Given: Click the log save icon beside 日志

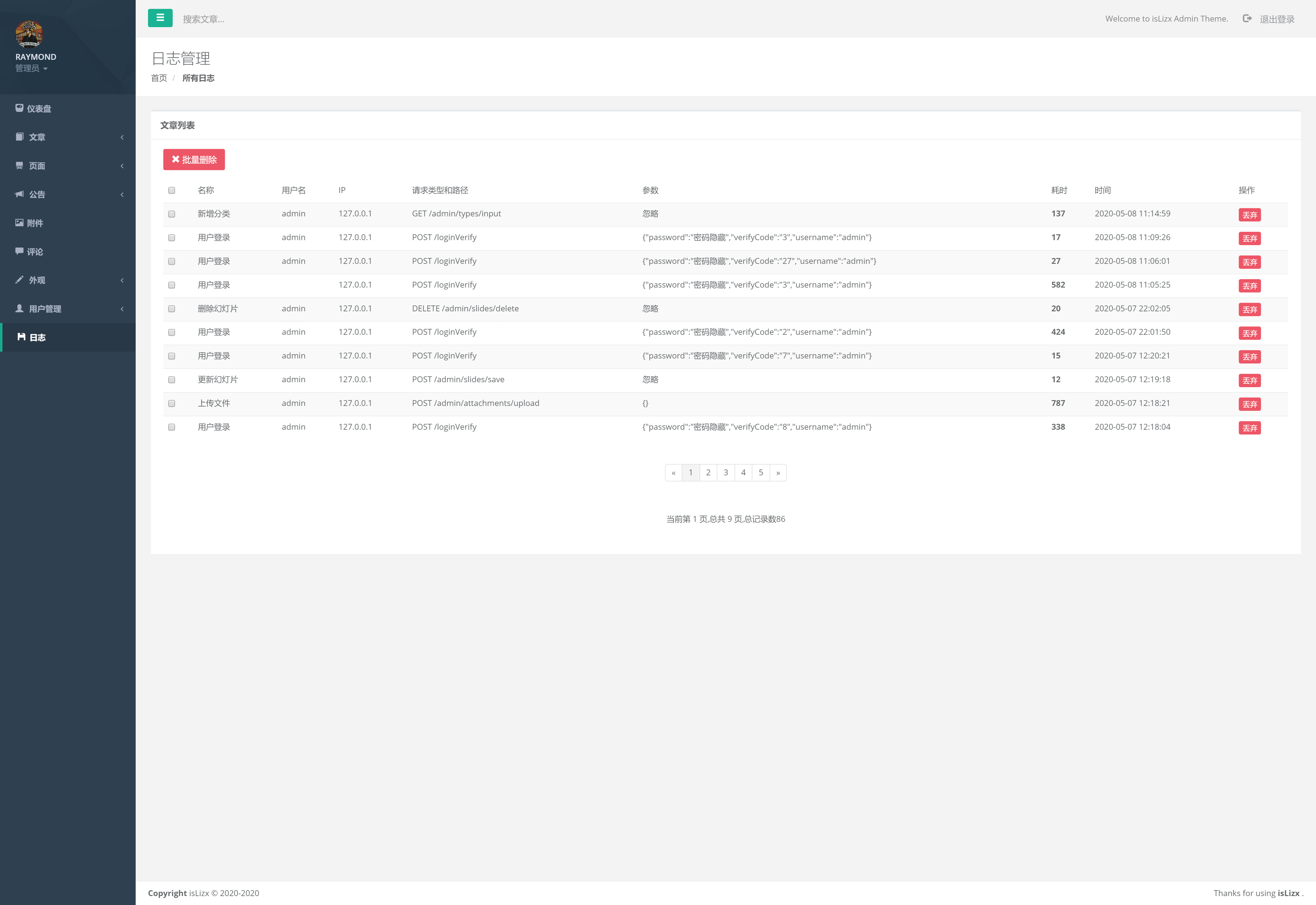Looking at the screenshot, I should pyautogui.click(x=22, y=337).
